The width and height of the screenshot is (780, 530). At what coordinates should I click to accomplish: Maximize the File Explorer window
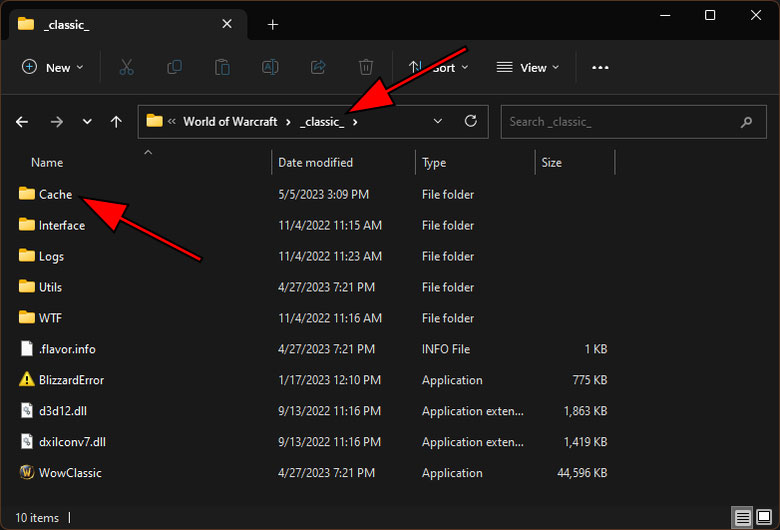[x=710, y=15]
